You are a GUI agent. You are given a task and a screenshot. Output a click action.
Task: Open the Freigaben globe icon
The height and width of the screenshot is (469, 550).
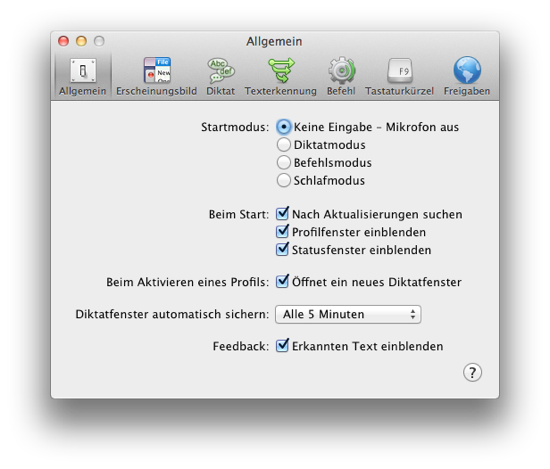click(x=467, y=70)
